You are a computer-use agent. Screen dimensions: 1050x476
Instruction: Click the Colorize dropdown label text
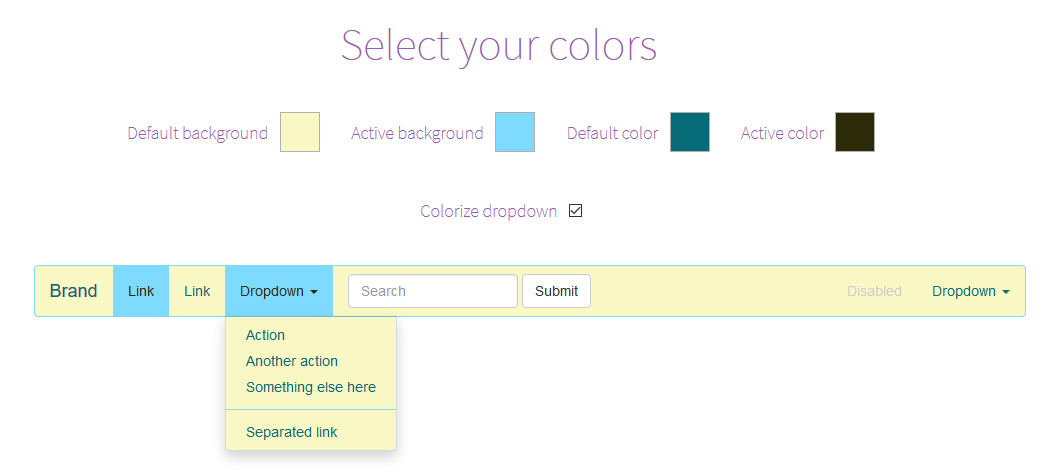[488, 211]
